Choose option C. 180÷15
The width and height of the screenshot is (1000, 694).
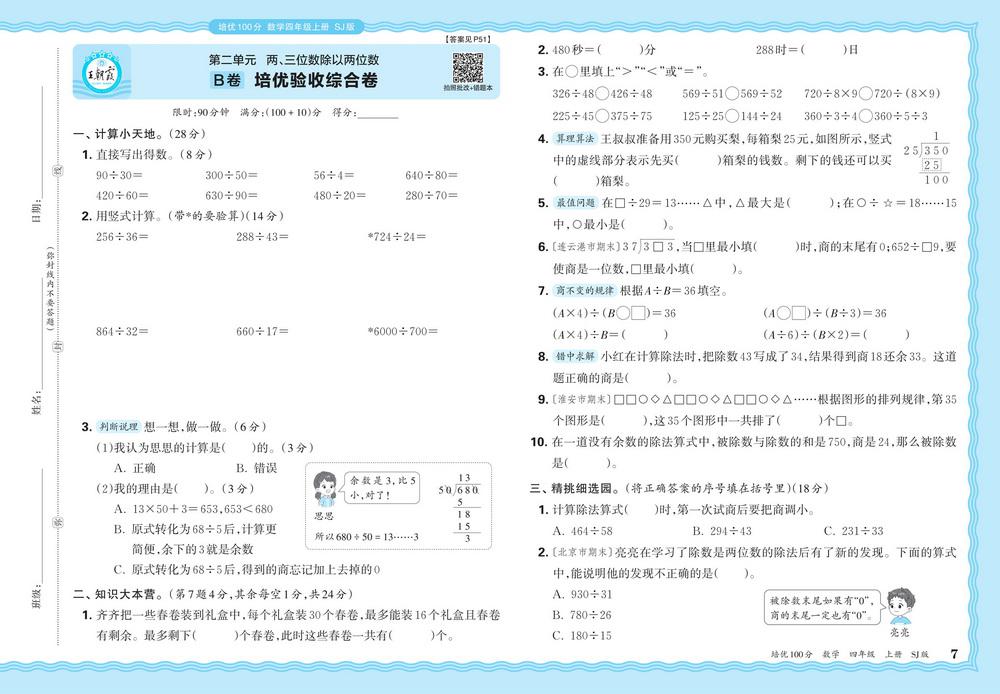click(582, 635)
